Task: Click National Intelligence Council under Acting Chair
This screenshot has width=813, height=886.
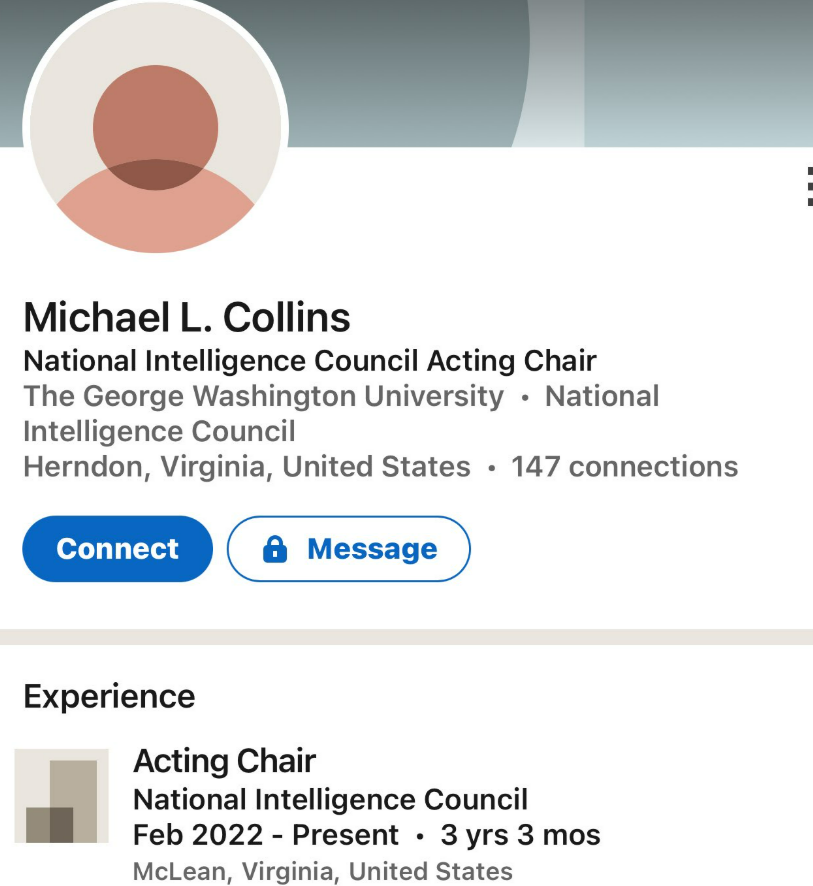Action: click(x=330, y=799)
